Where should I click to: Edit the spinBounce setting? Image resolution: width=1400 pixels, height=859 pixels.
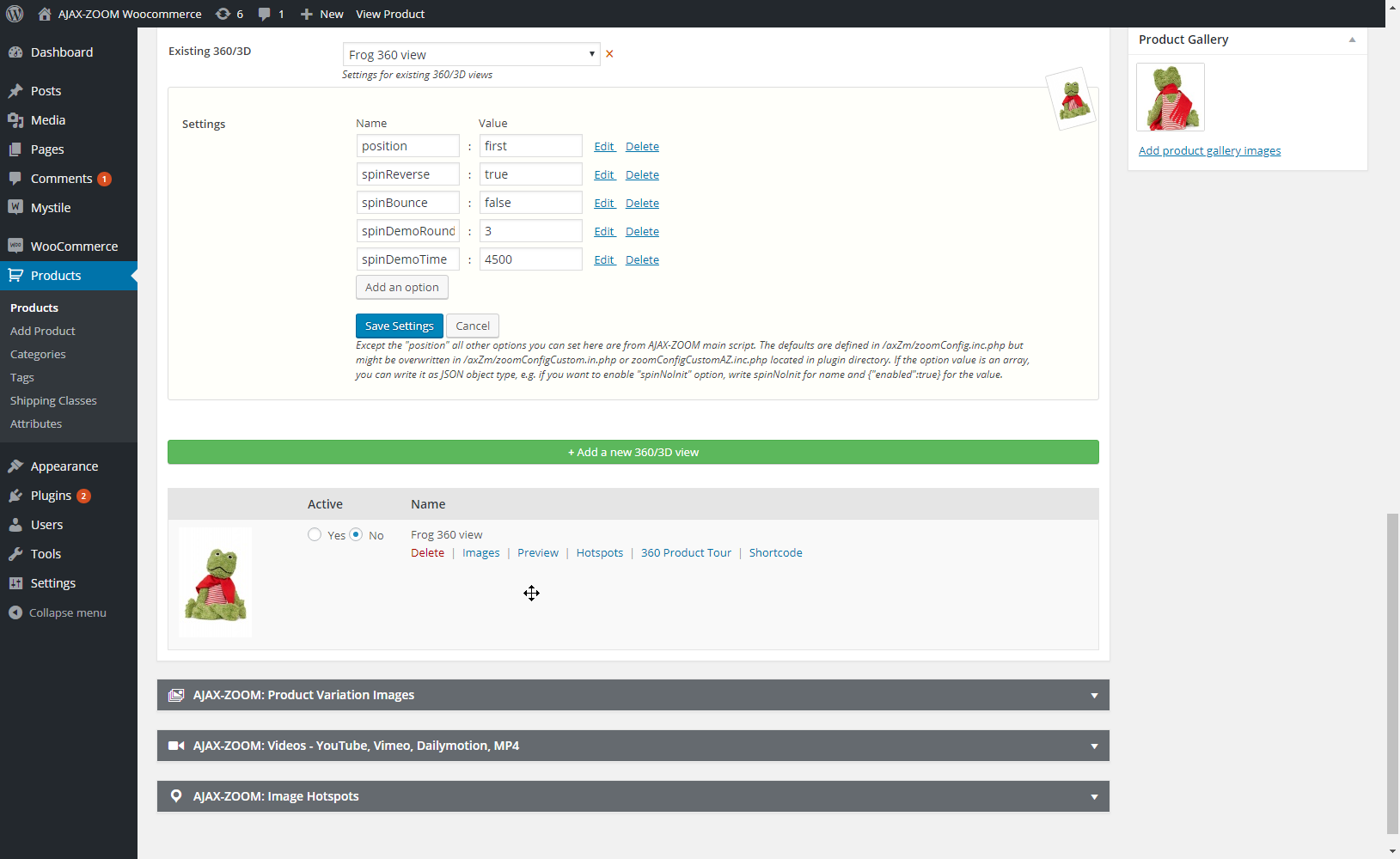click(604, 203)
